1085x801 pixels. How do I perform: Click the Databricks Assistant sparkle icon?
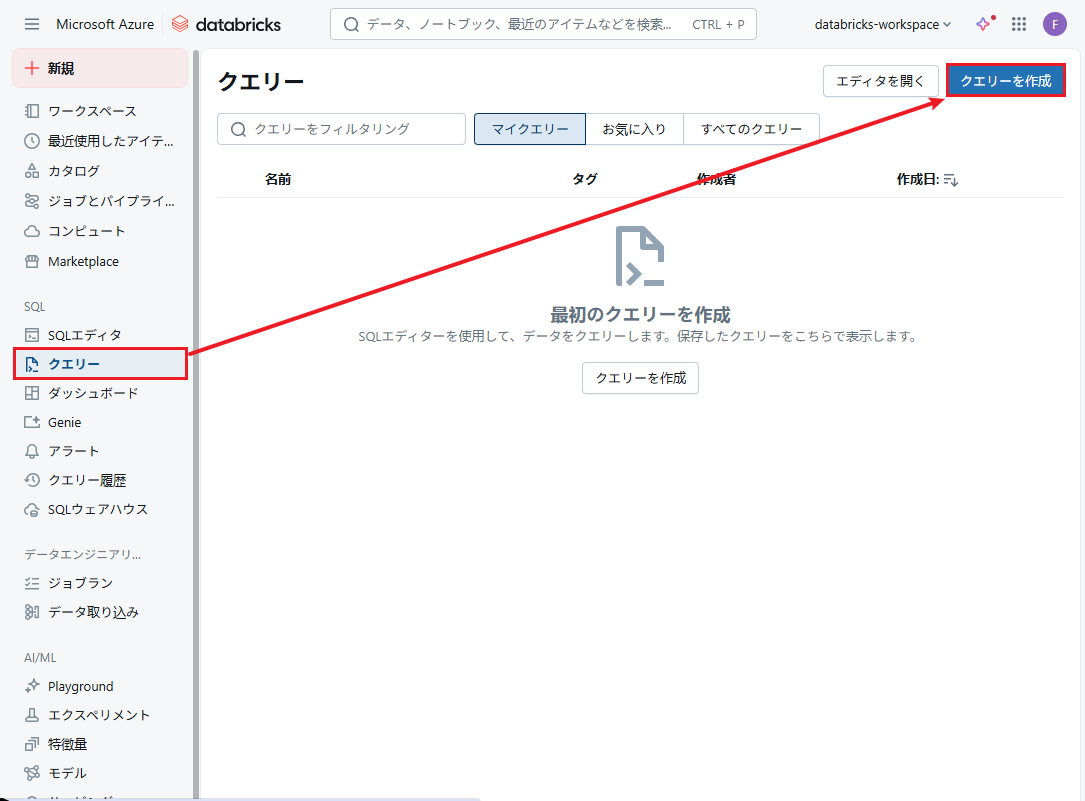984,24
